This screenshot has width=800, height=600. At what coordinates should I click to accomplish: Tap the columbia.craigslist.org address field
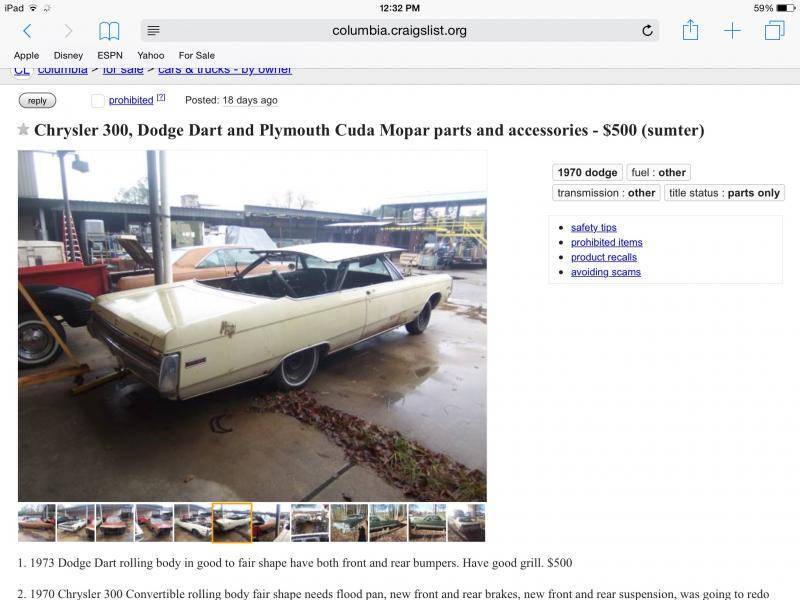pyautogui.click(x=399, y=31)
